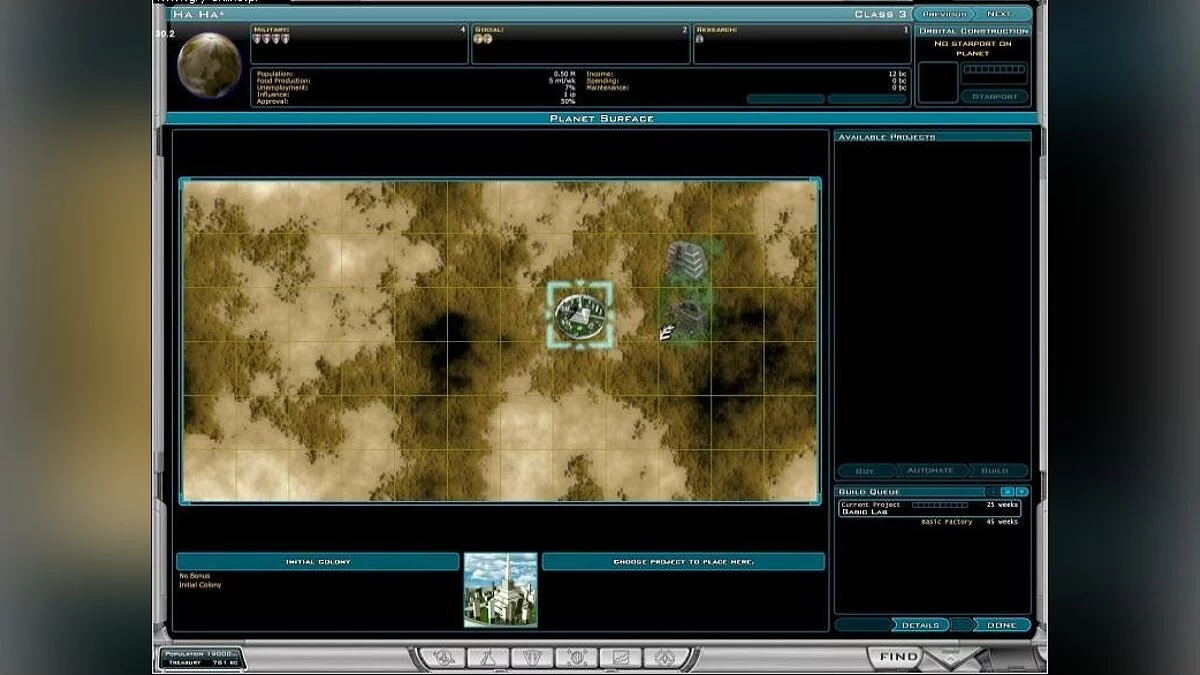The image size is (1200, 675).
Task: Click the empty orbital construction slot
Action: coord(938,83)
